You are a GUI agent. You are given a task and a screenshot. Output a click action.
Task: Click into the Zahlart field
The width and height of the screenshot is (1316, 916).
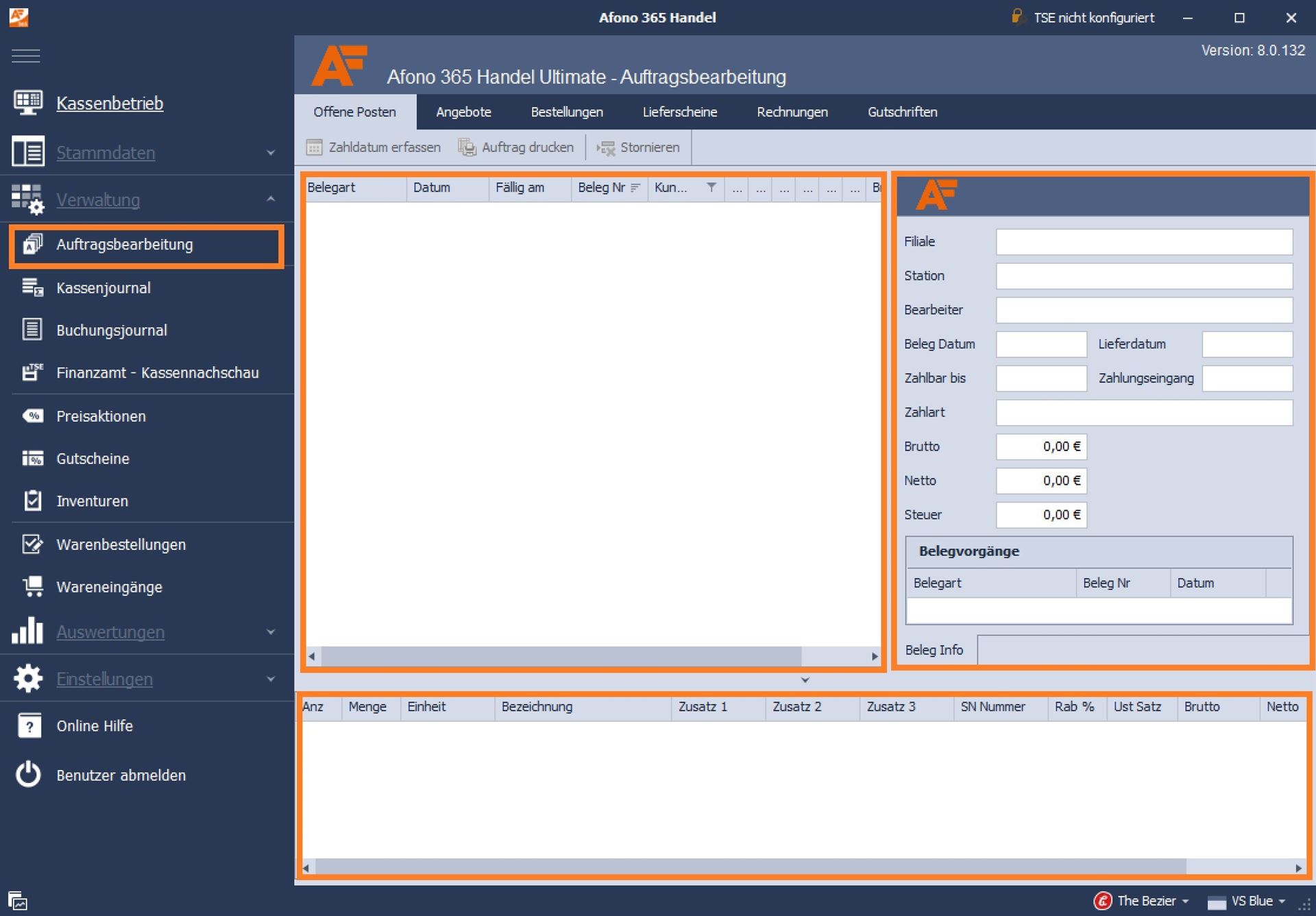(1144, 413)
